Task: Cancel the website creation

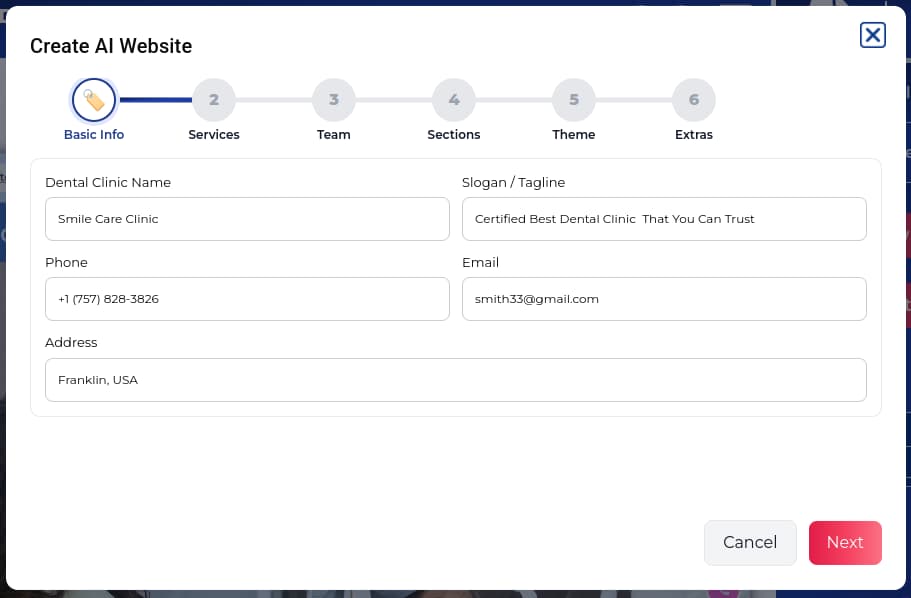Action: [x=750, y=542]
